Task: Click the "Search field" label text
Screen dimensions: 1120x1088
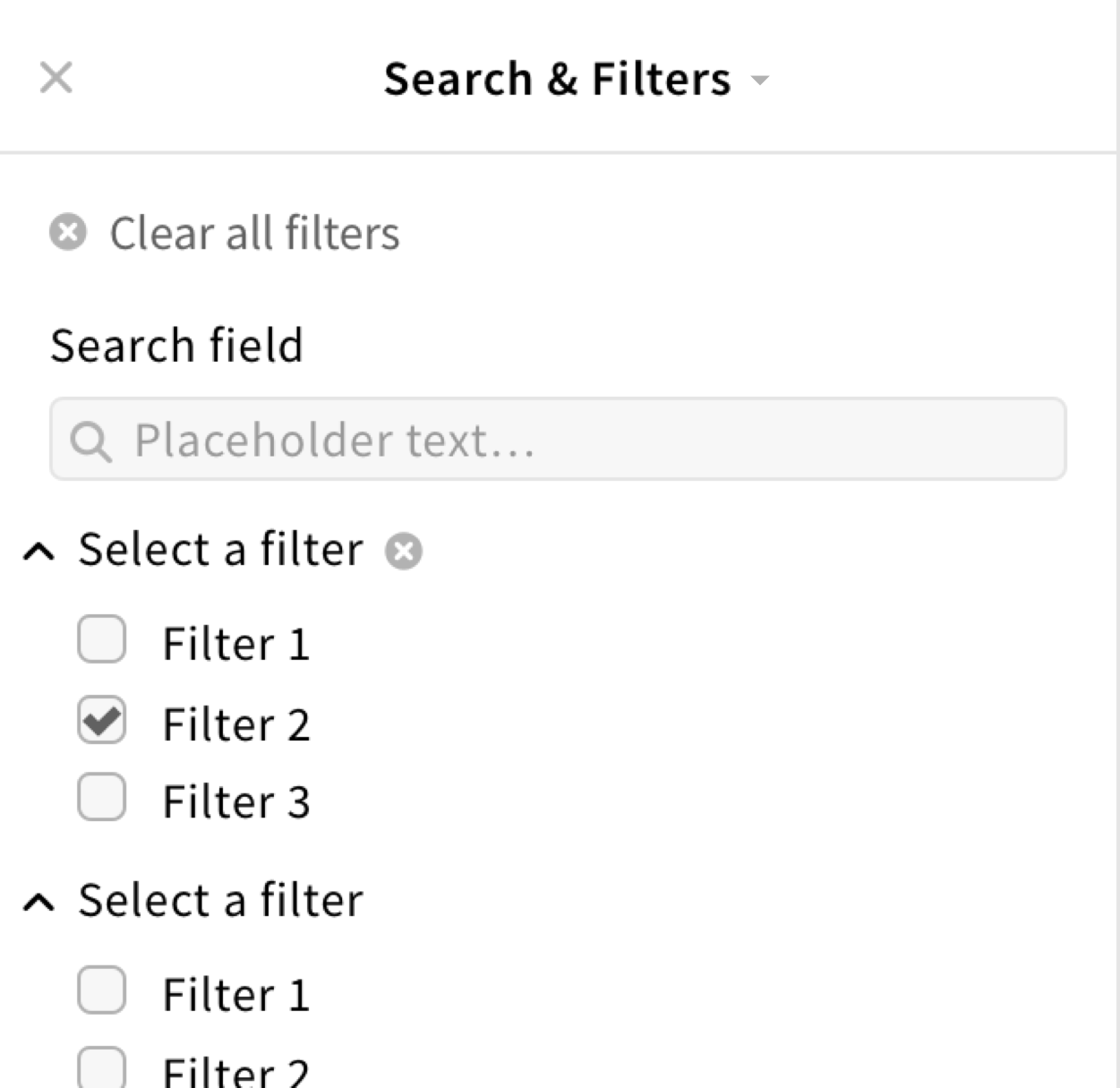Action: coord(176,346)
